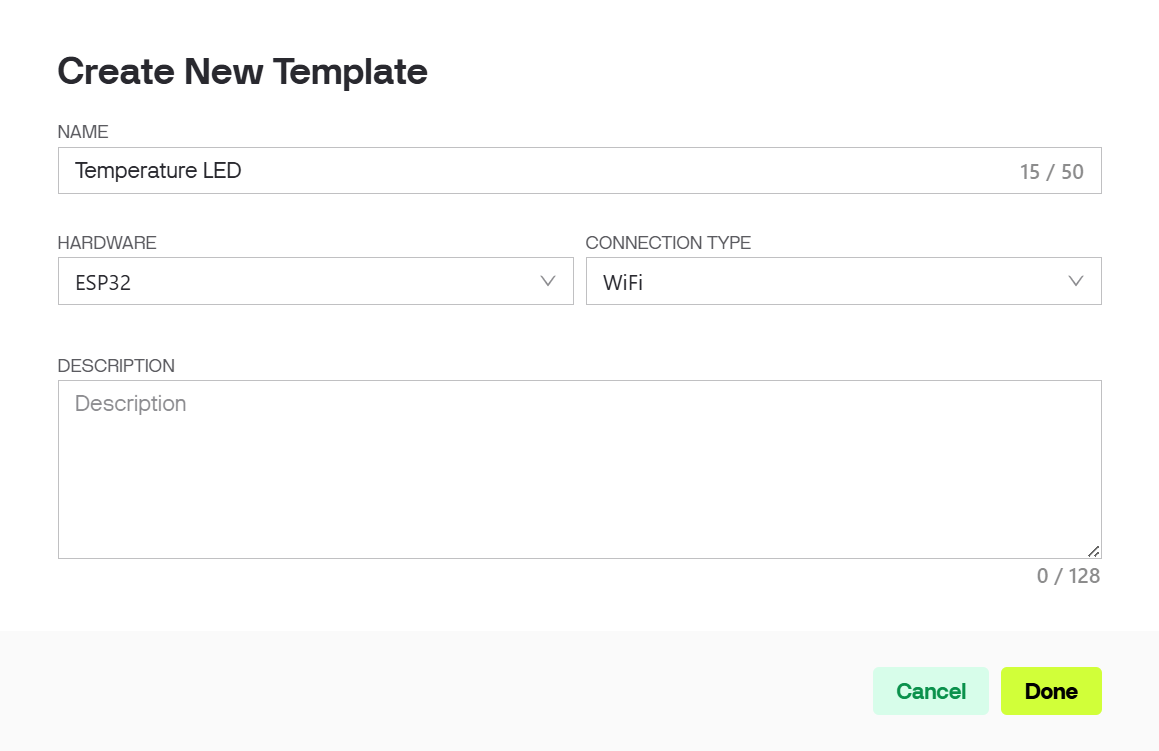Click the description box resize handle

(x=1093, y=550)
